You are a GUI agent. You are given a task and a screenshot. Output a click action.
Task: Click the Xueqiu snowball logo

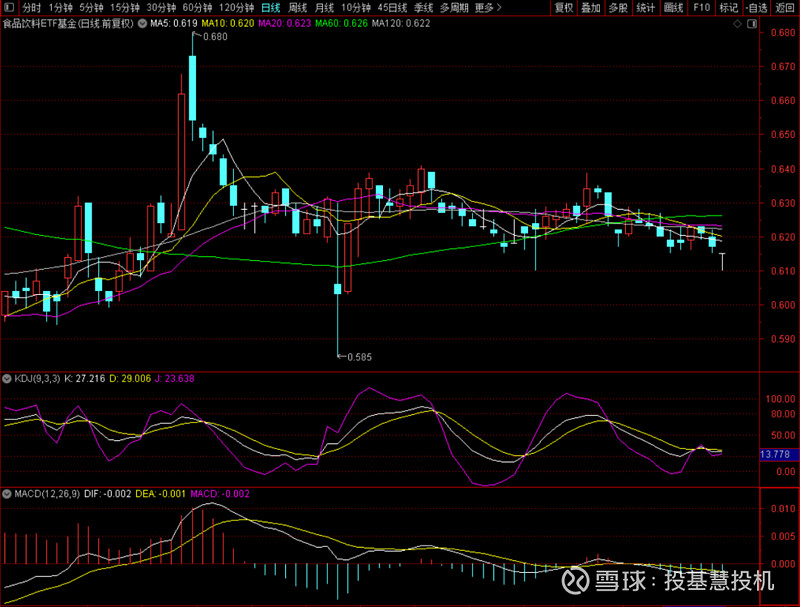[573, 580]
